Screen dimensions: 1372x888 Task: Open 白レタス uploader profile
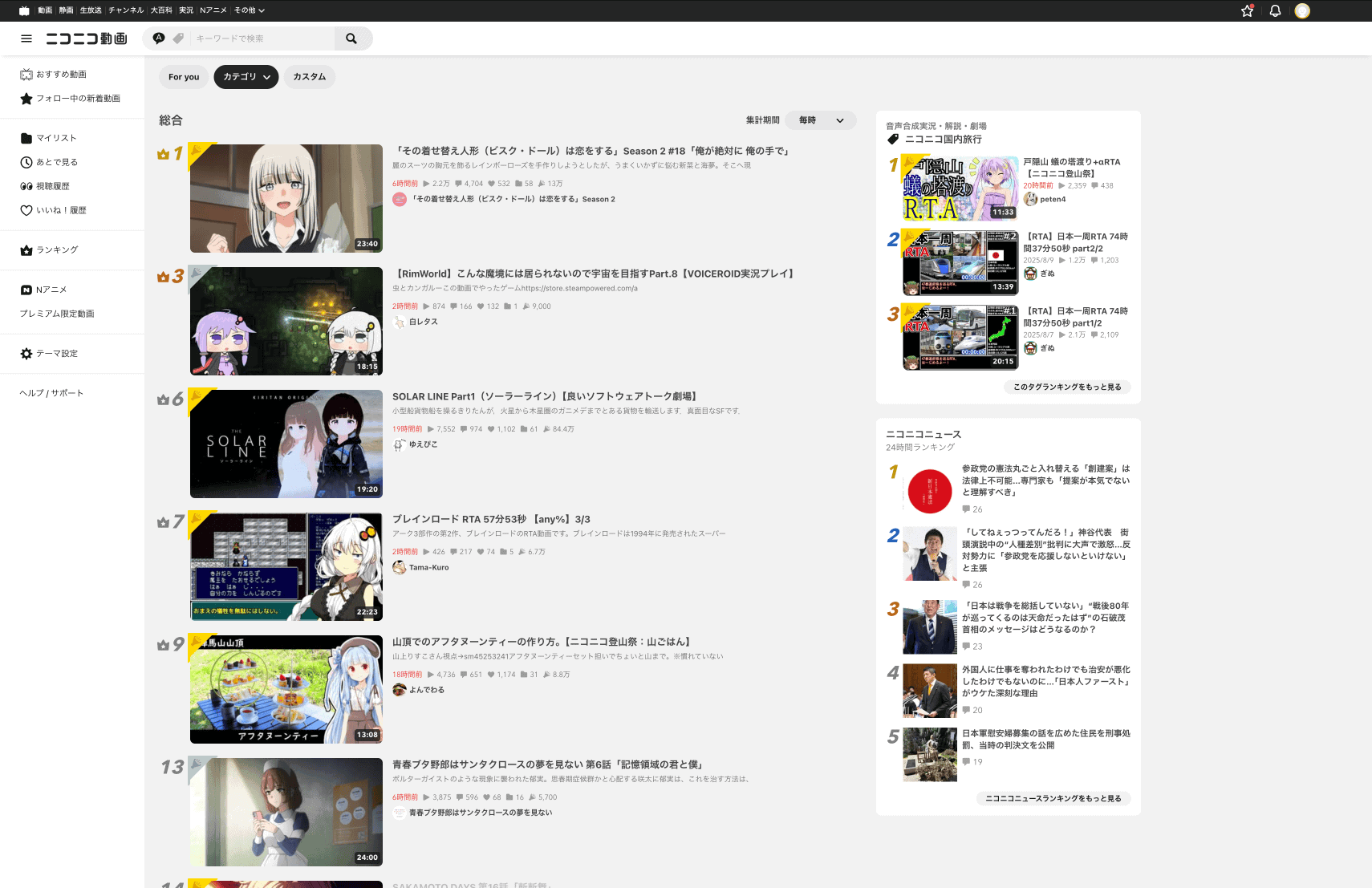point(416,322)
